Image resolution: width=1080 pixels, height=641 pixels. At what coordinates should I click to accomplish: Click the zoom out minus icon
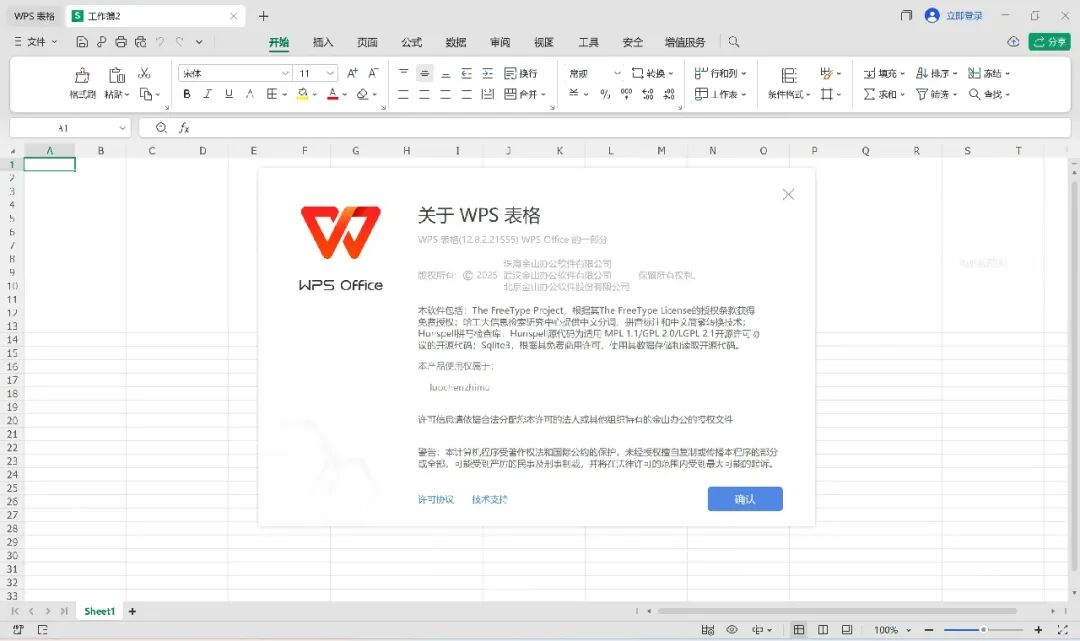tap(928, 629)
